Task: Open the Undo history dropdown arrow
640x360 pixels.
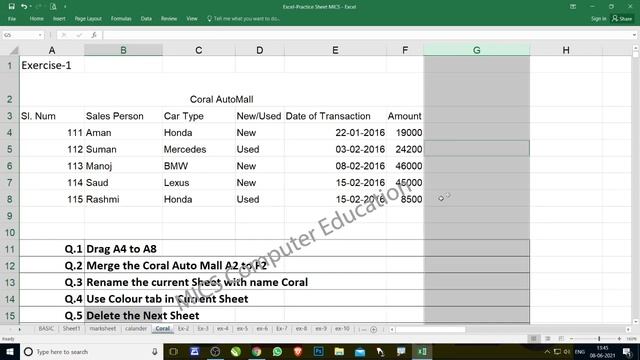Action: tap(31, 7)
